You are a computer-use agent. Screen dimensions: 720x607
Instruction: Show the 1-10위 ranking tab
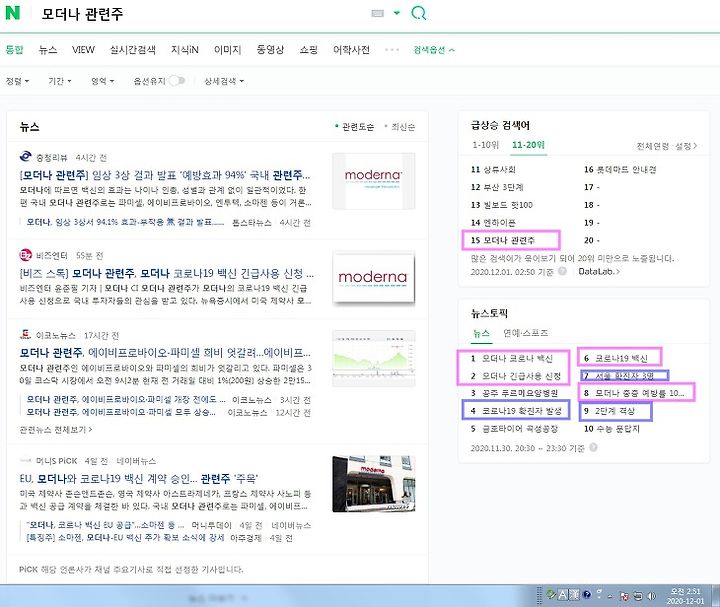tap(485, 145)
